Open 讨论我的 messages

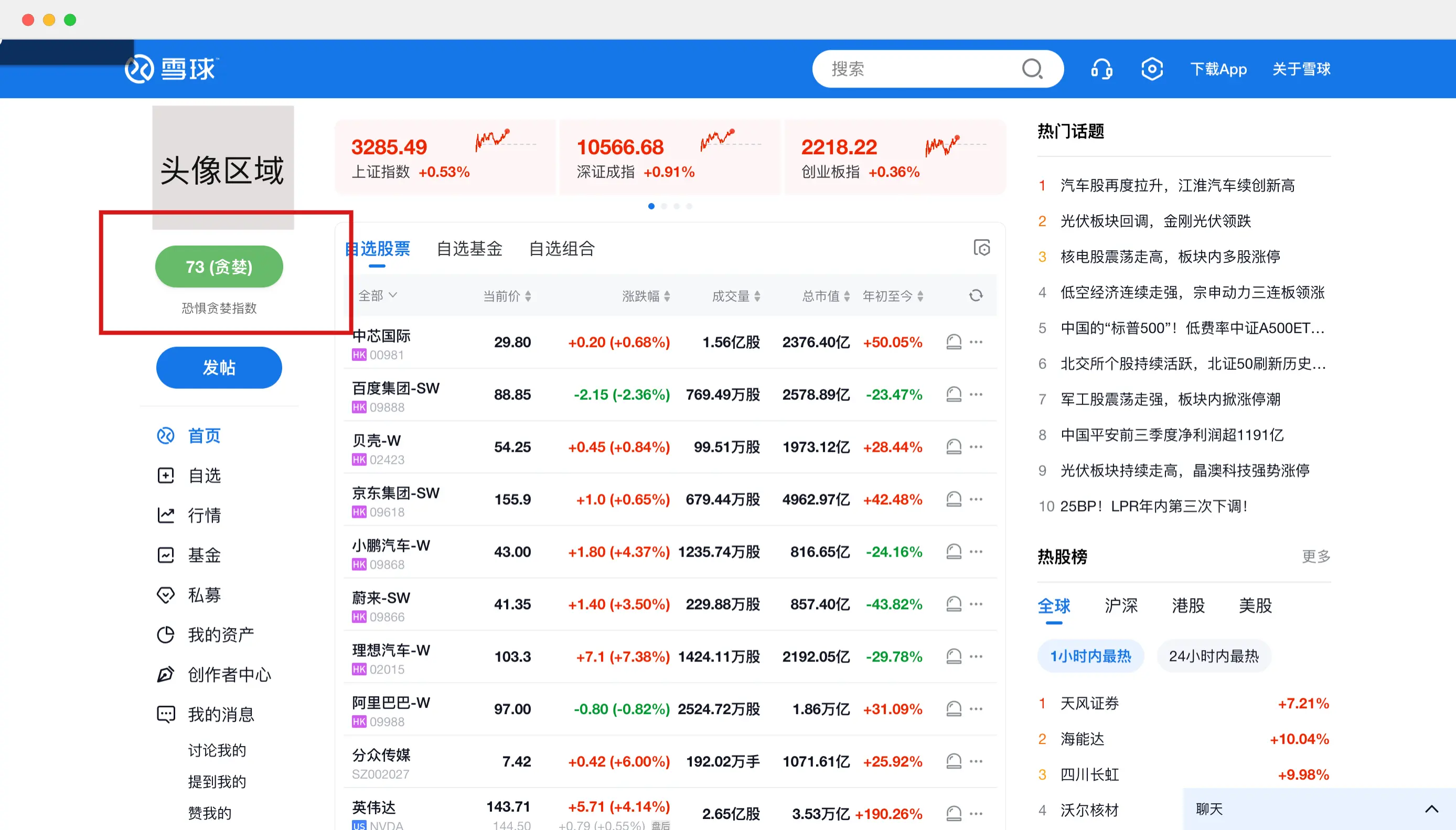[x=217, y=750]
